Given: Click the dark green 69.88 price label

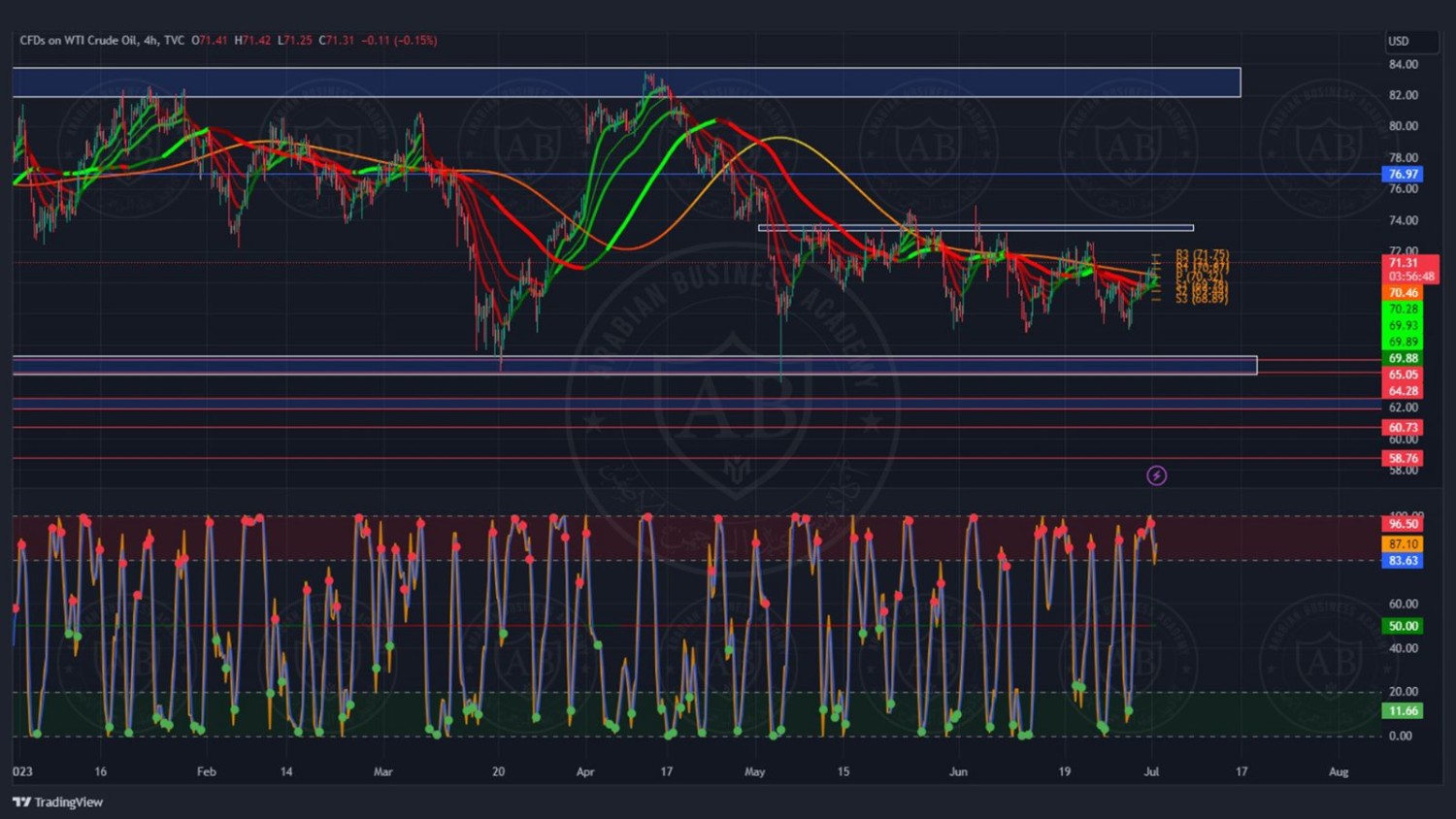Looking at the screenshot, I should coord(1403,359).
